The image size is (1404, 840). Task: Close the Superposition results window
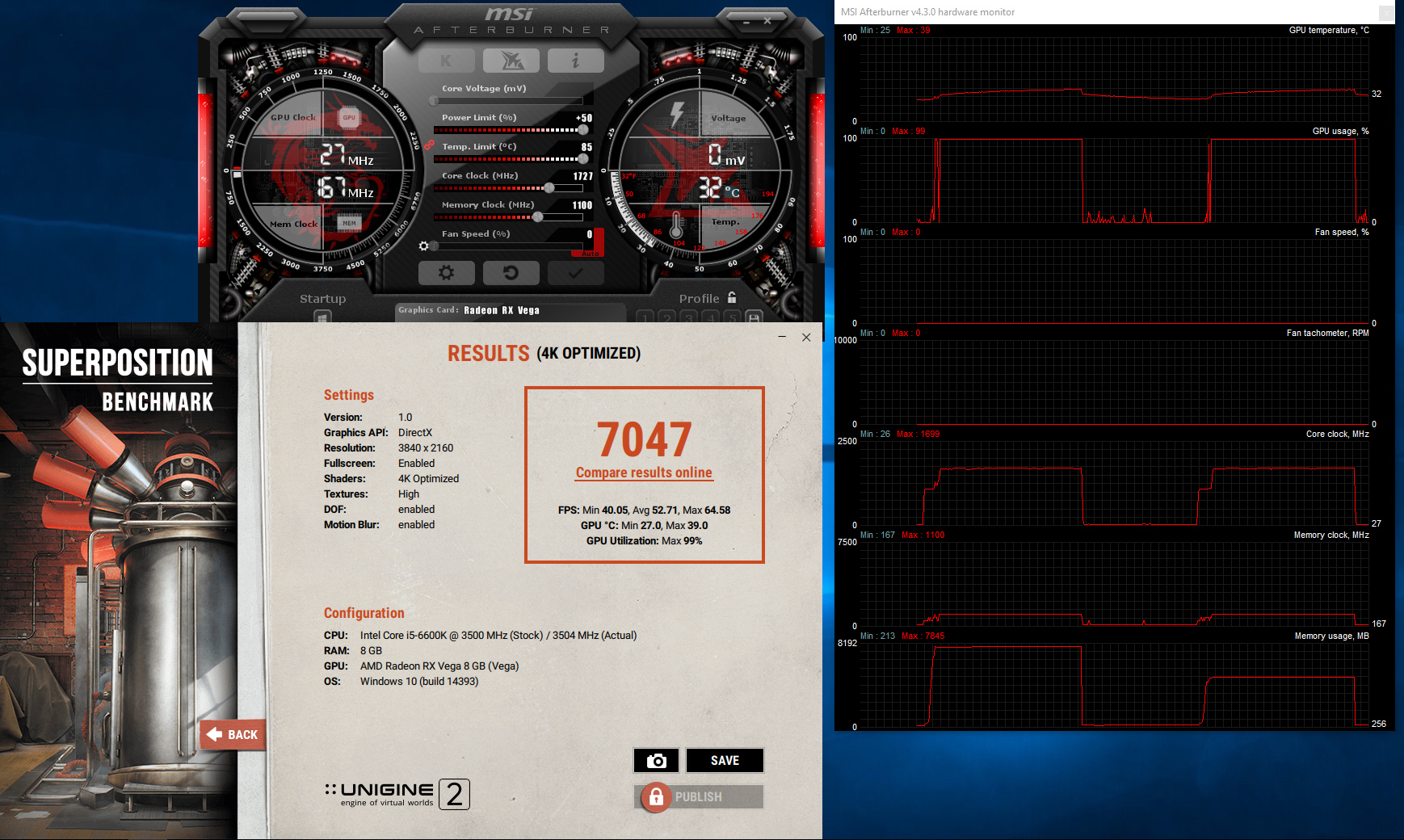point(806,337)
